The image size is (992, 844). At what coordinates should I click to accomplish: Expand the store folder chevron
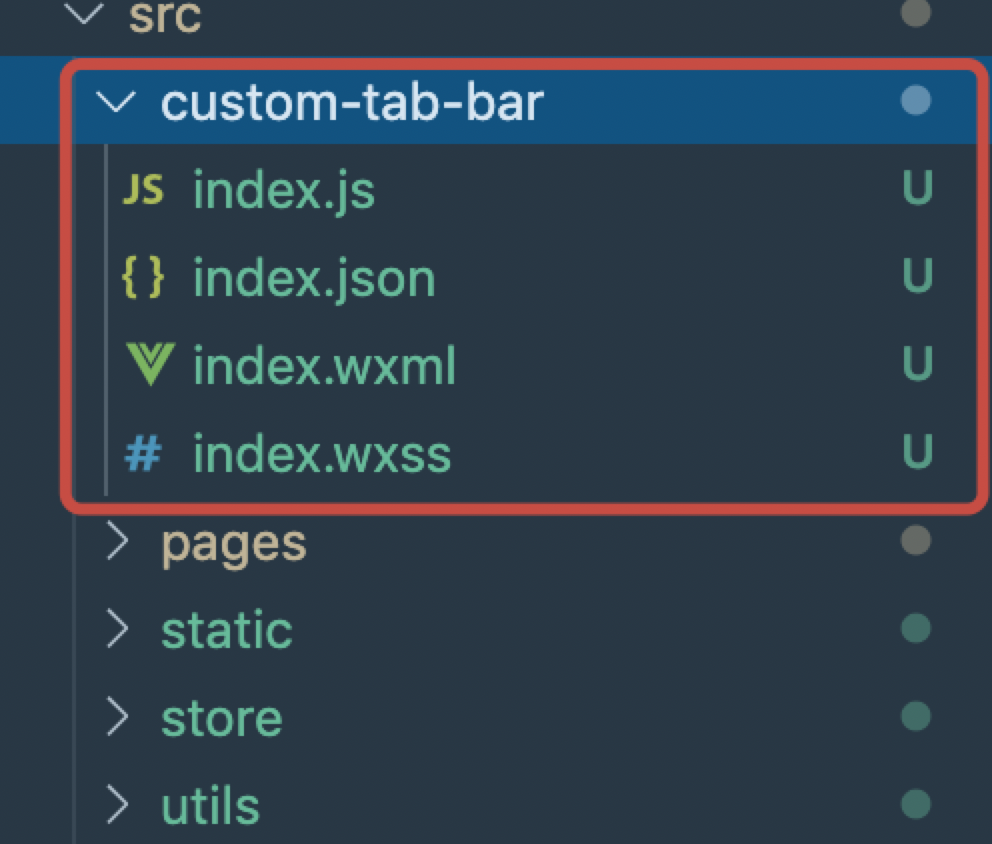(x=118, y=717)
